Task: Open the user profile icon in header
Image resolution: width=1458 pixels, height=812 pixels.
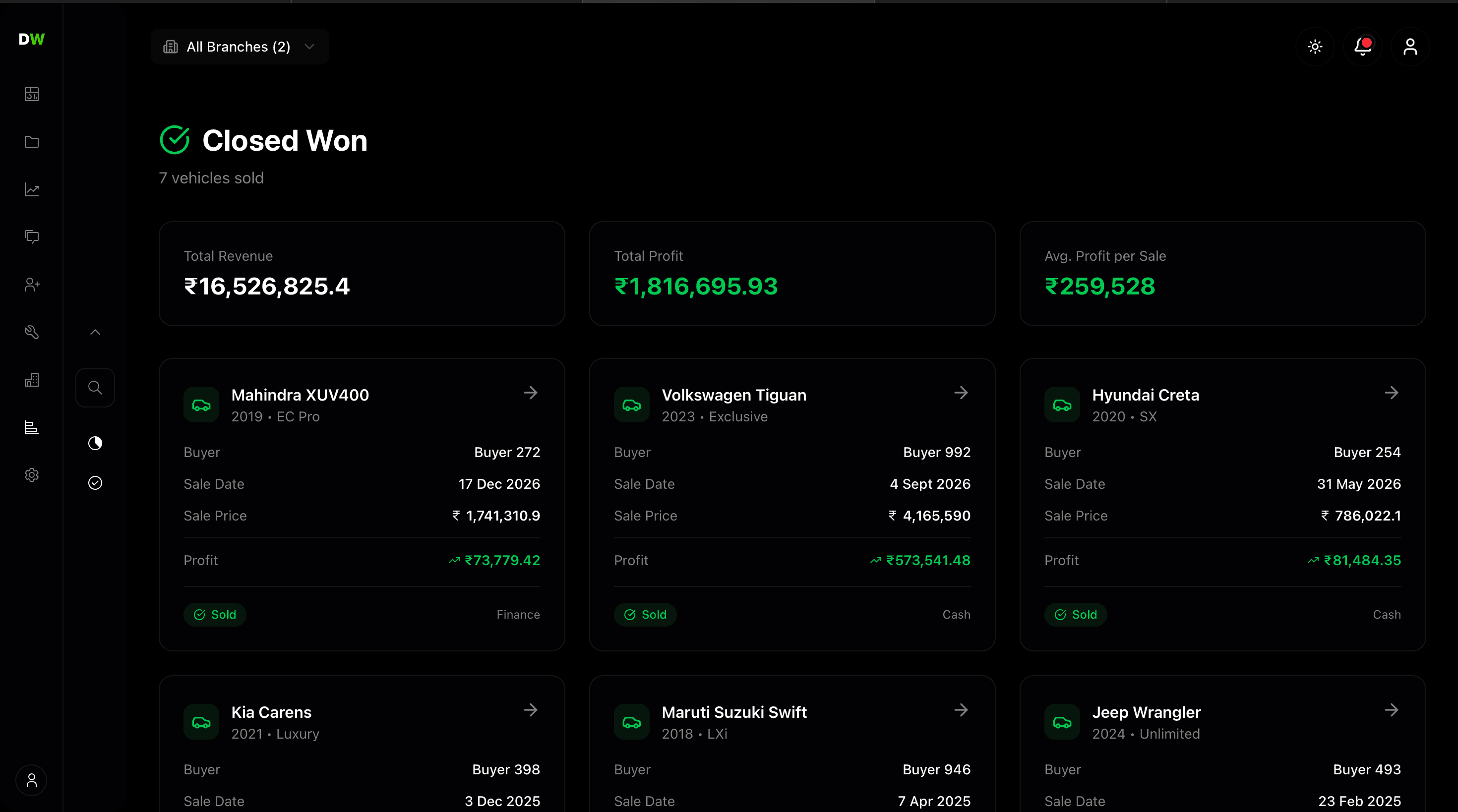Action: point(1410,47)
